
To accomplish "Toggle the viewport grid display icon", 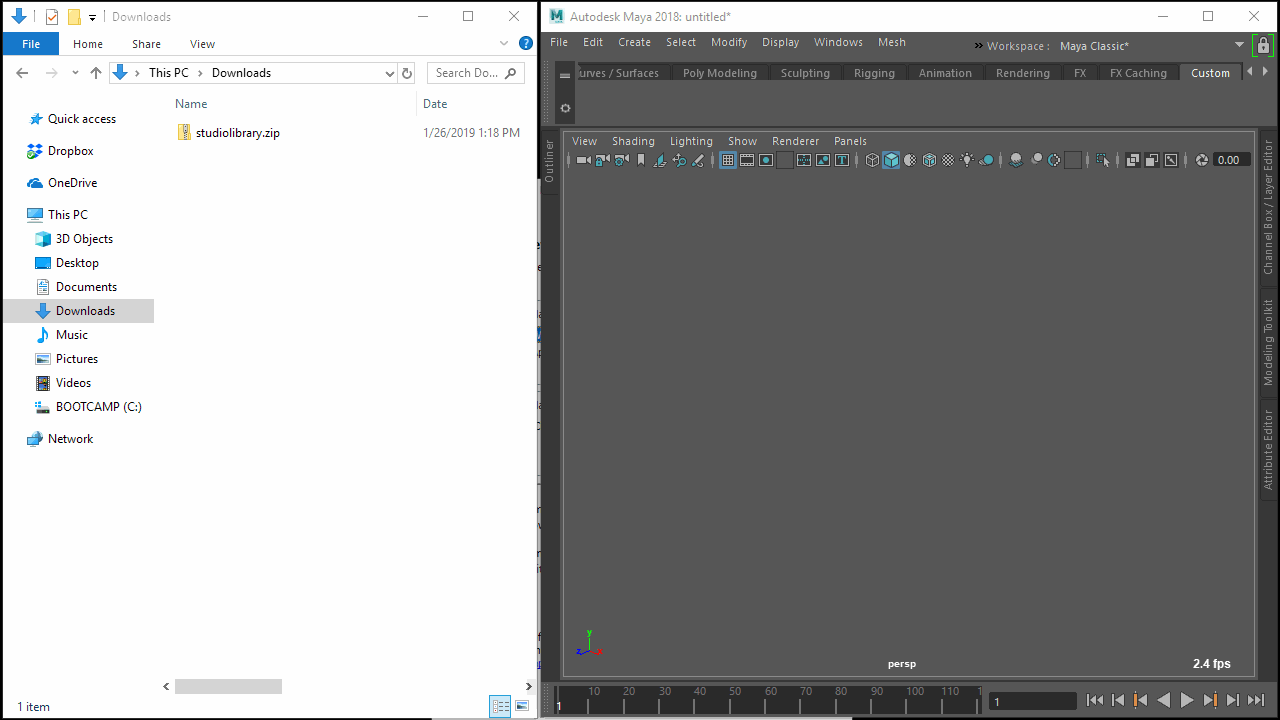I will point(727,159).
